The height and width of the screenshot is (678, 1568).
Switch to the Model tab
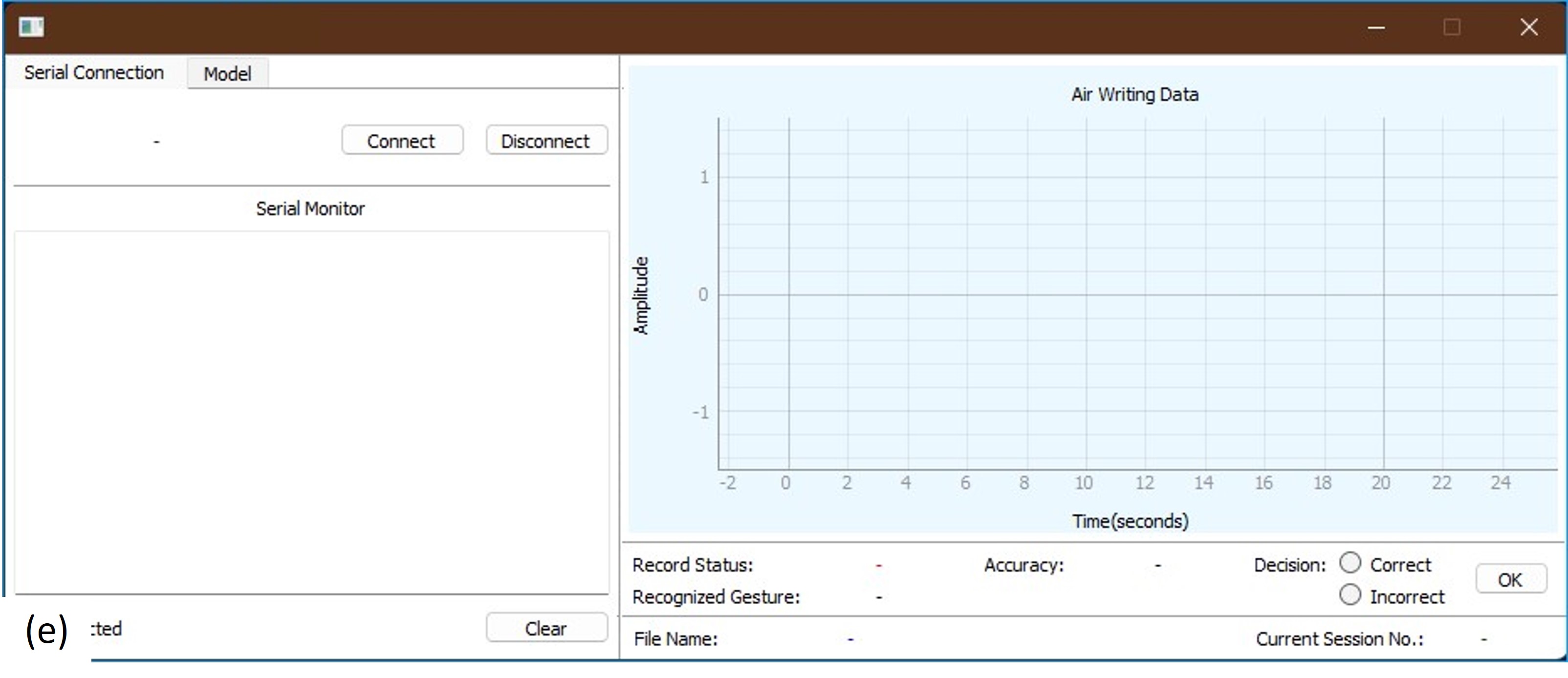coord(227,74)
